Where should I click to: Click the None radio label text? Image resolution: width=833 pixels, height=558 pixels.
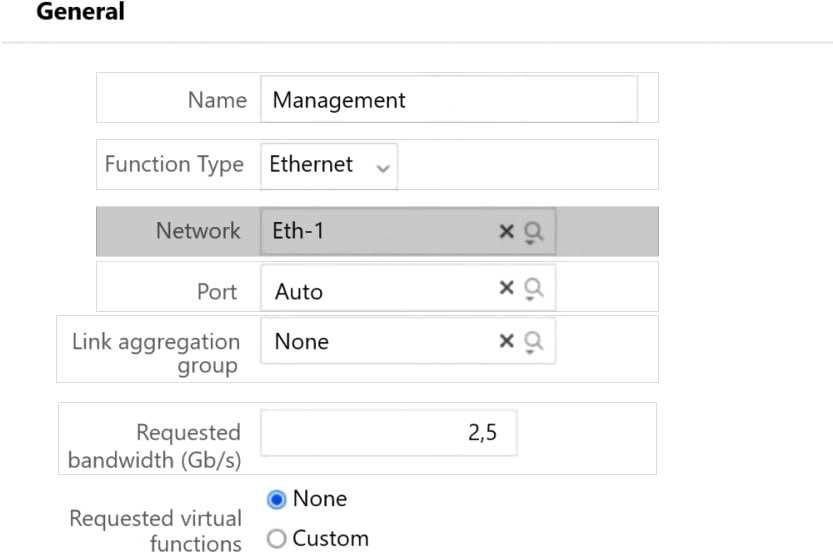click(x=320, y=498)
